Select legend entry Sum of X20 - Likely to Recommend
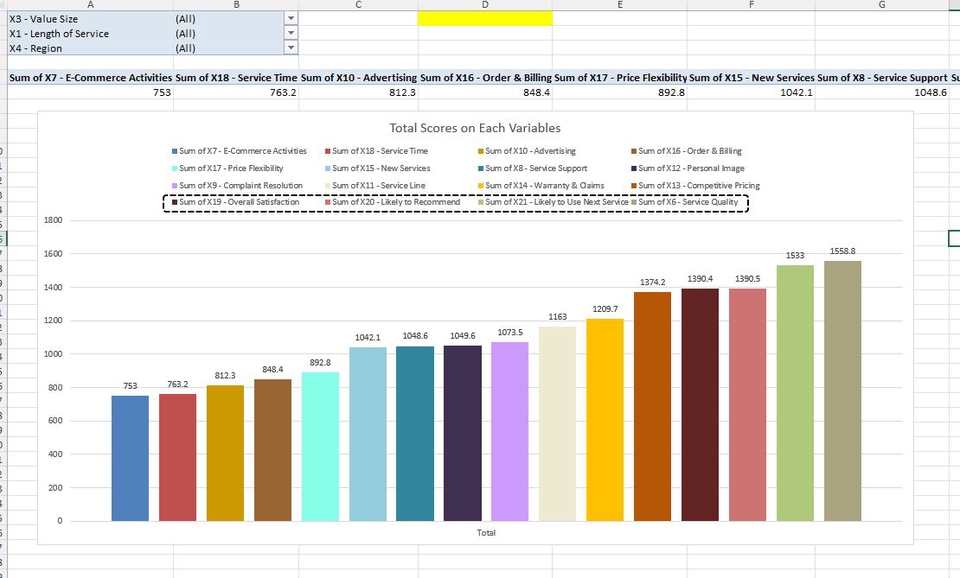960x578 pixels. [392, 201]
